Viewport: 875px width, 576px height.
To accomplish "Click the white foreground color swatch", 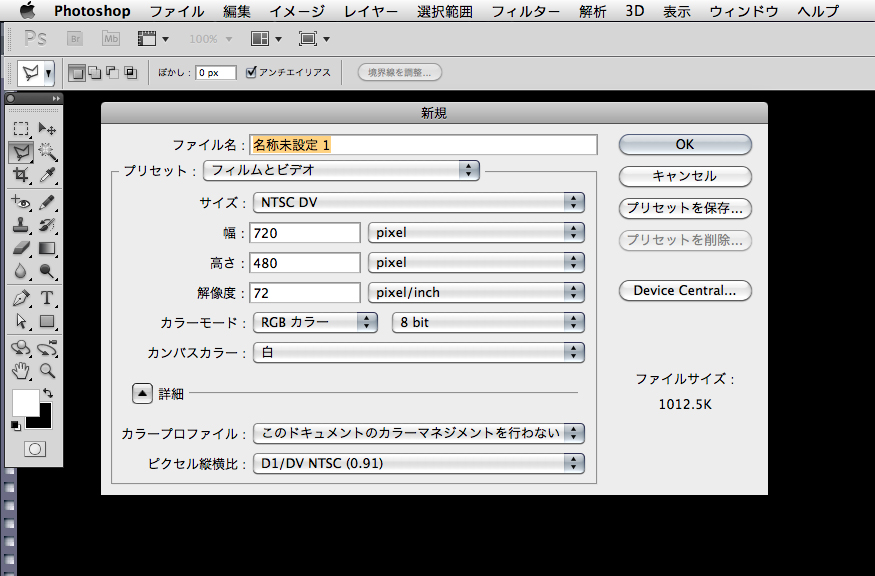I will click(x=24, y=403).
